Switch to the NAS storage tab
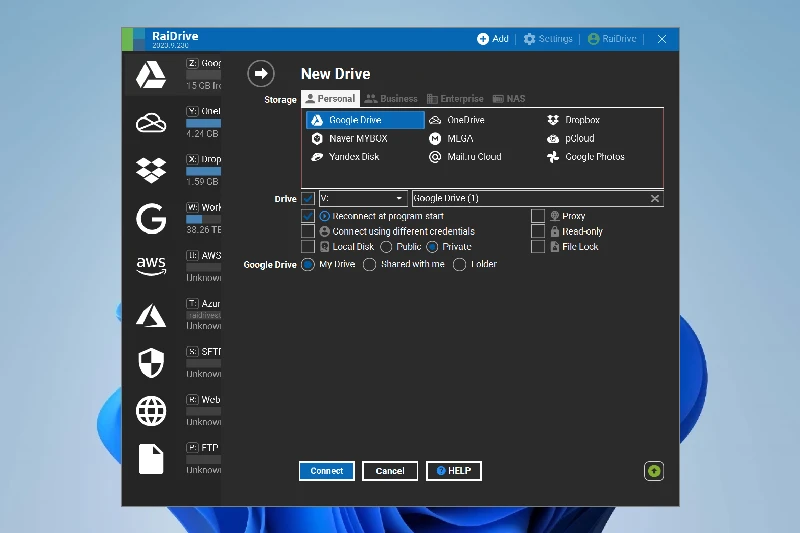 tap(509, 99)
